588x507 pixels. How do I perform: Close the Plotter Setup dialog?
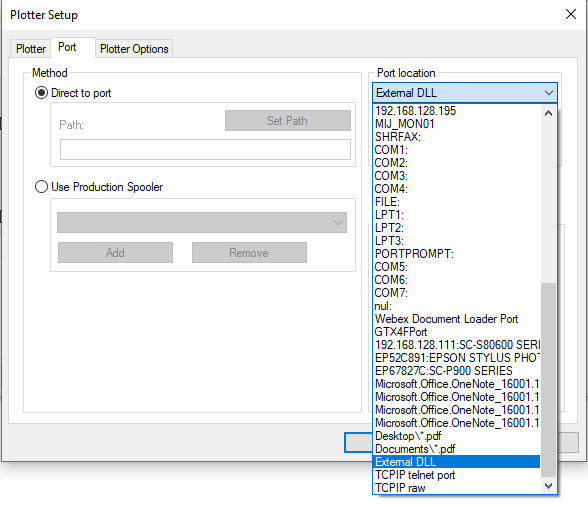tap(571, 14)
